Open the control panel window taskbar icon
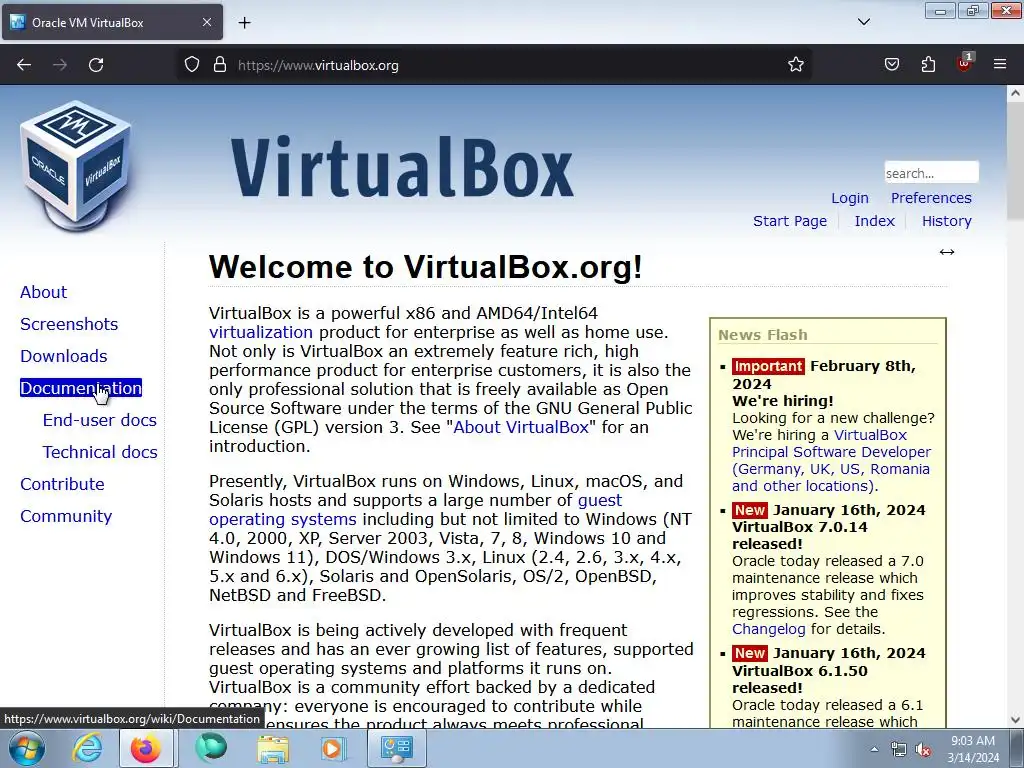This screenshot has width=1024, height=768. (396, 748)
